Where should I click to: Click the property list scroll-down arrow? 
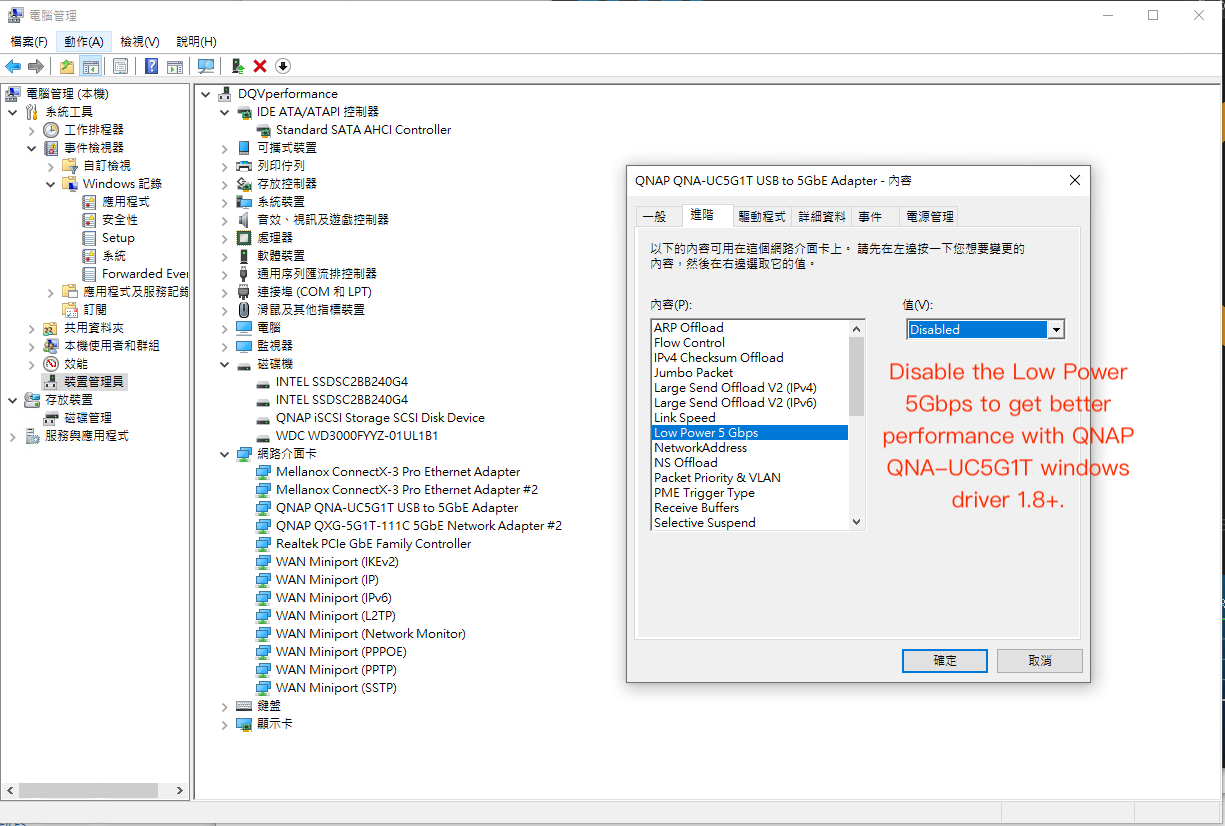856,521
